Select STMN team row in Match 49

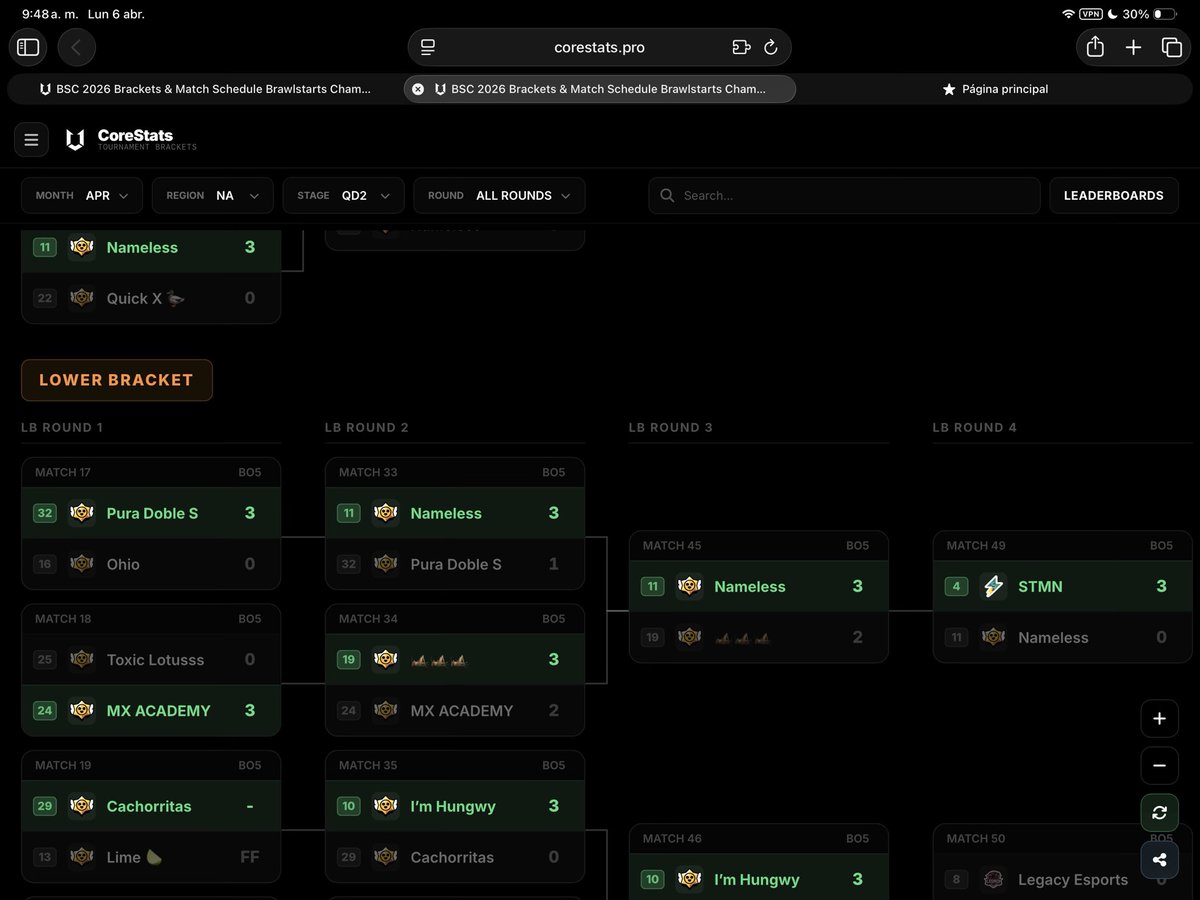pyautogui.click(x=1062, y=586)
